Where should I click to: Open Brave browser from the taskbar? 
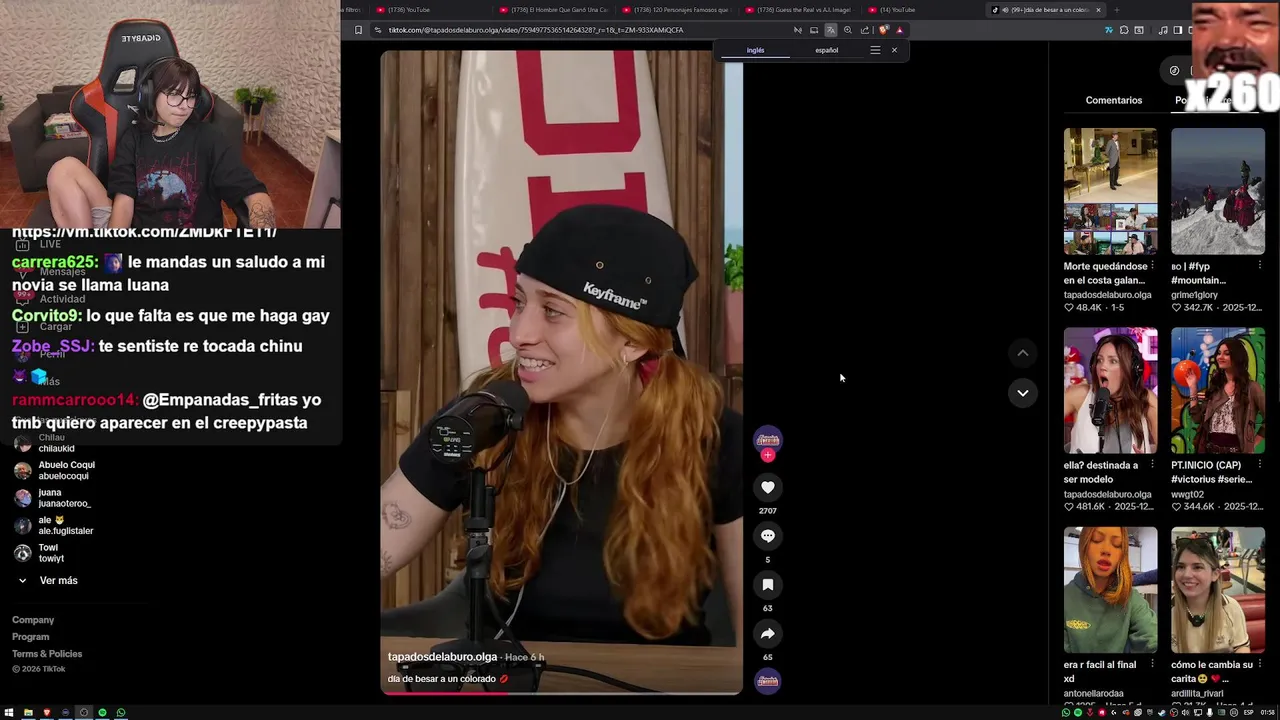tap(46, 713)
